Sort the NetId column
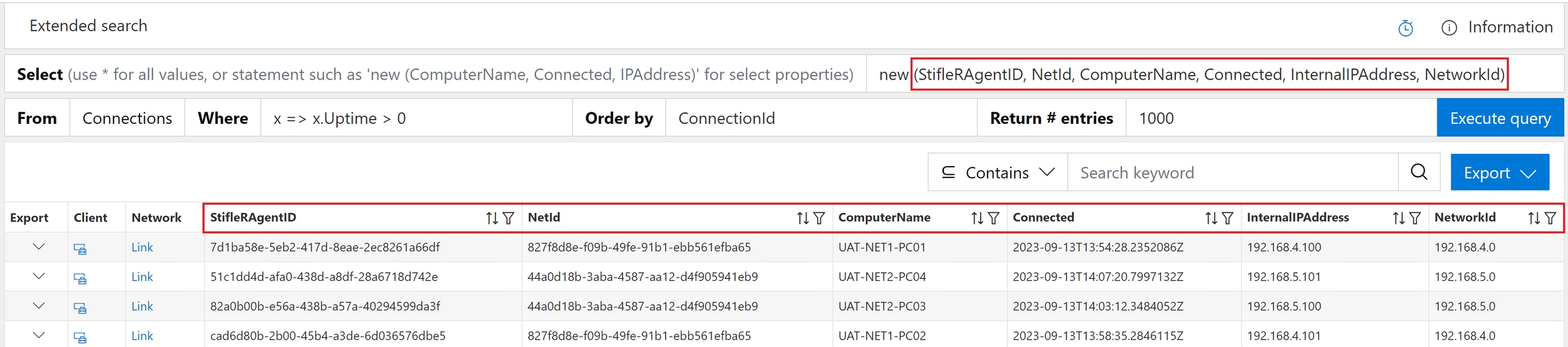Image resolution: width=1568 pixels, height=347 pixels. coord(802,218)
